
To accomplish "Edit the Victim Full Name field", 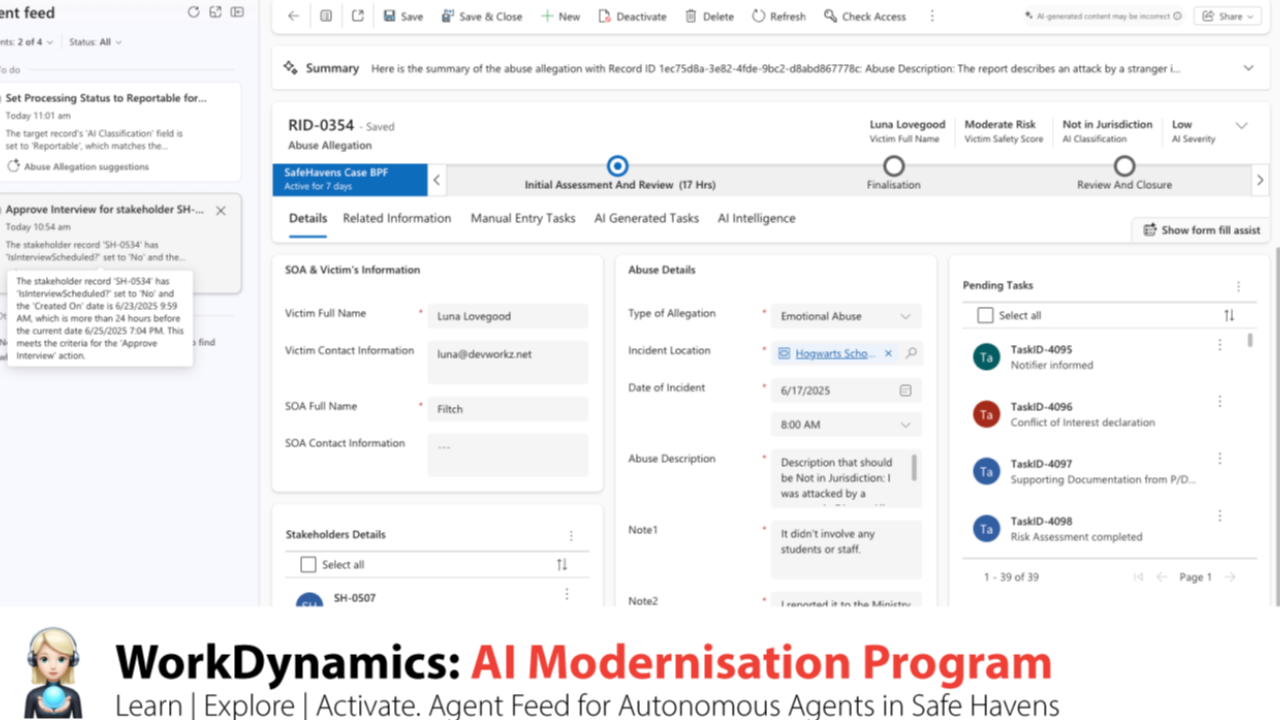I will coord(508,316).
